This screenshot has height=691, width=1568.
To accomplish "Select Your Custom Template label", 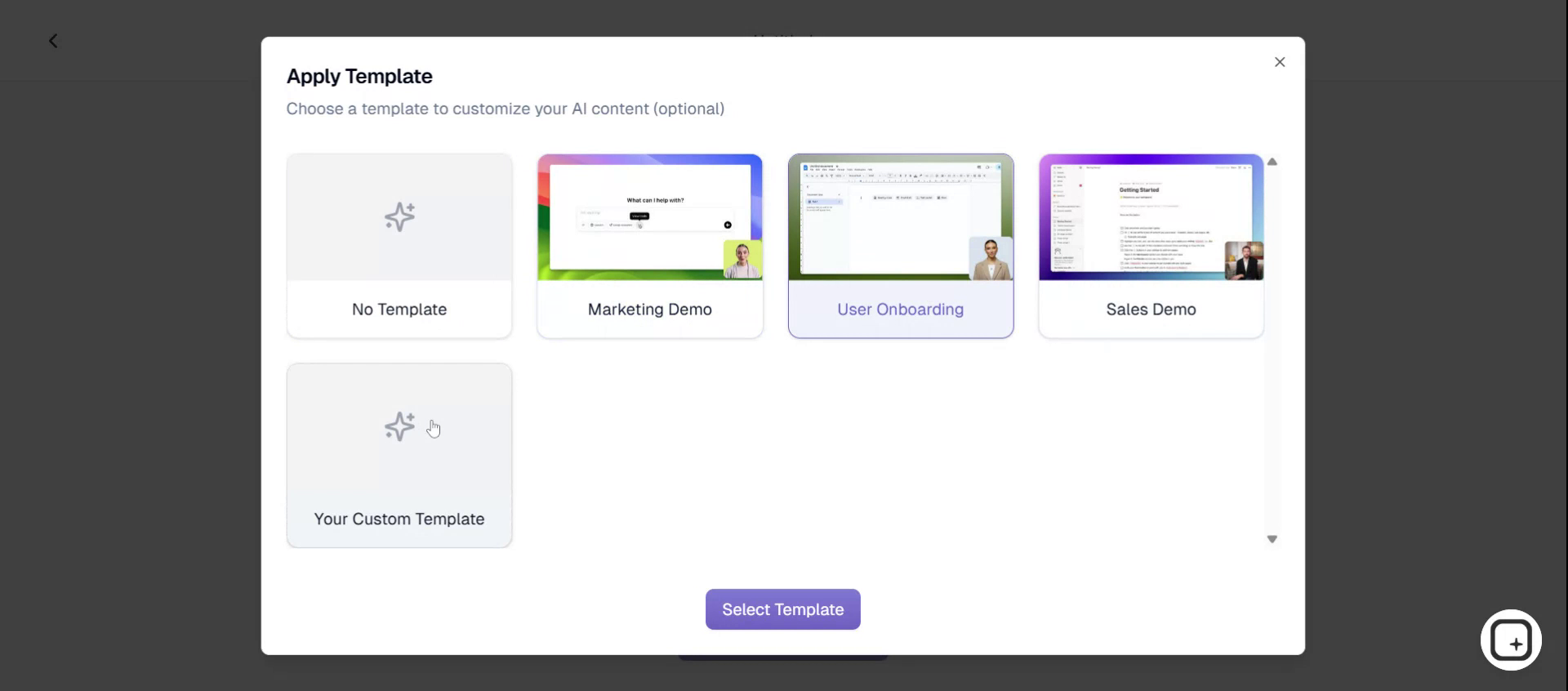I will click(x=399, y=519).
